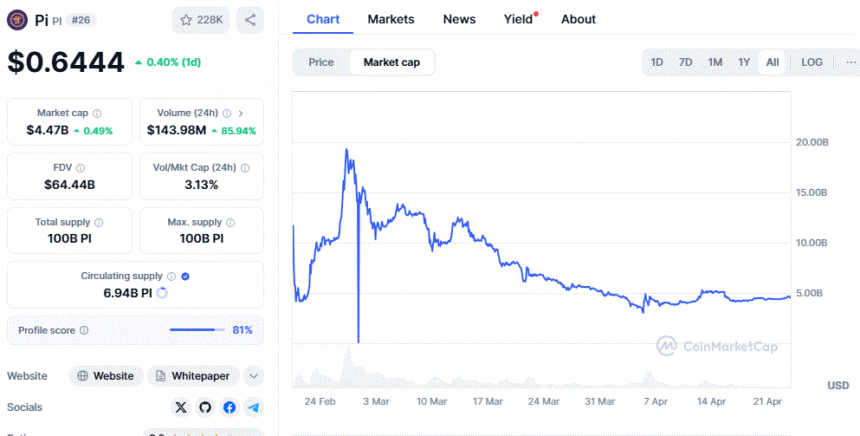Viewport: 860px width, 436px height.
Task: Set chart range to 1Y
Action: pos(744,63)
